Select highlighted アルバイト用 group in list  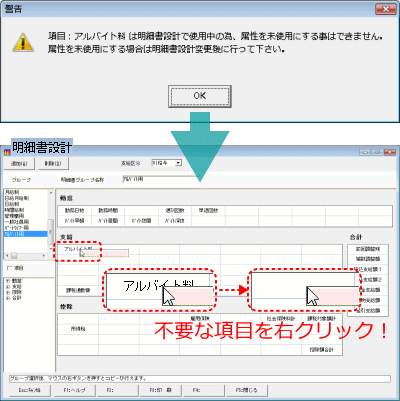pyautogui.click(x=26, y=234)
